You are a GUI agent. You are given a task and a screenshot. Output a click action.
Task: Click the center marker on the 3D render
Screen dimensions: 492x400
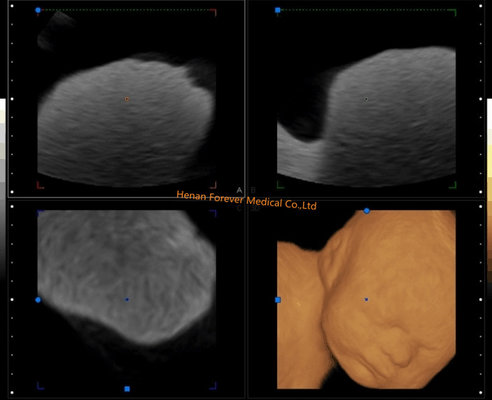pos(366,300)
